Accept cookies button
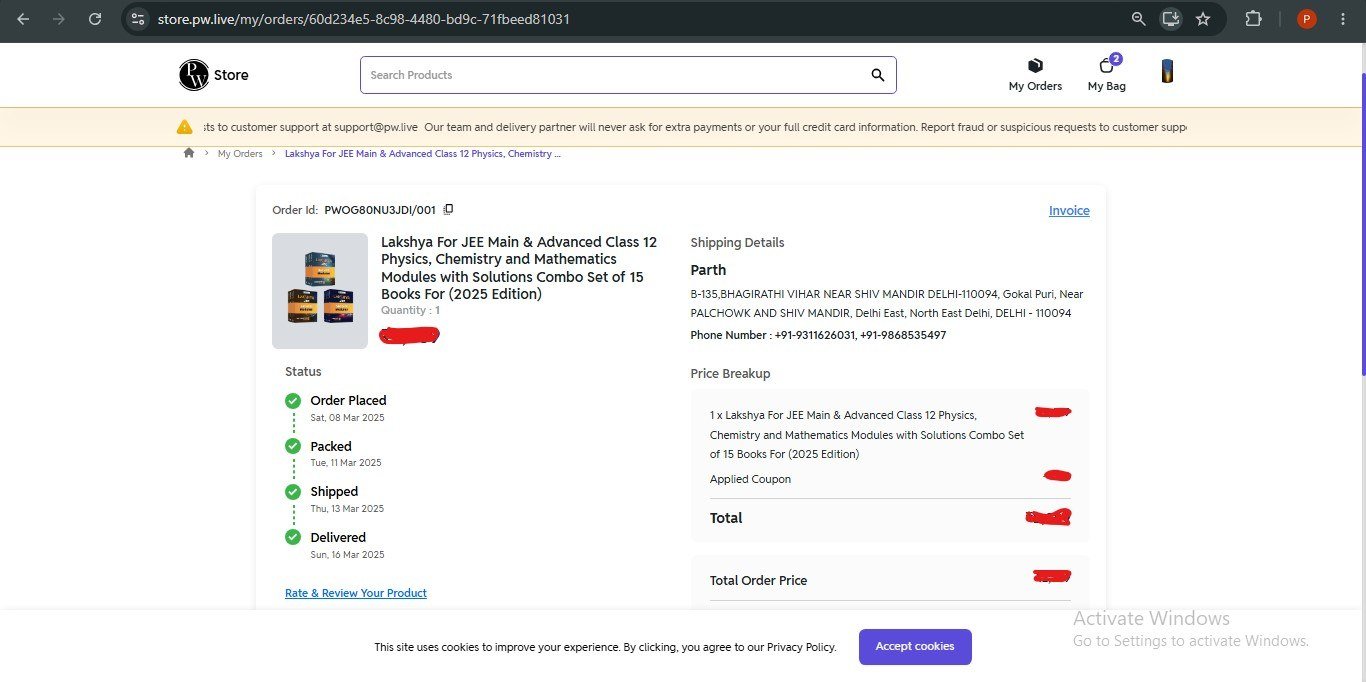Image resolution: width=1366 pixels, height=682 pixels. 915,647
